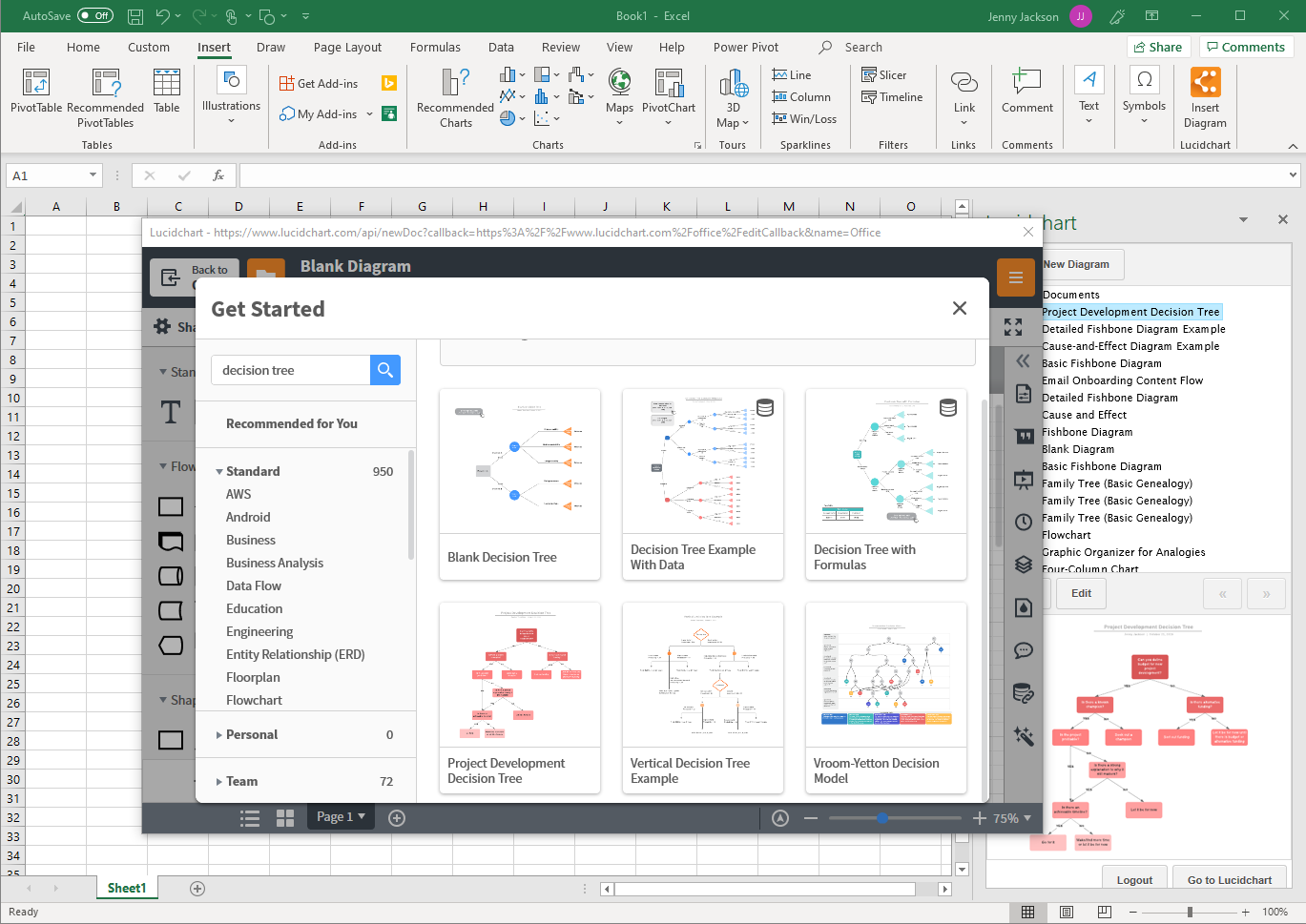Add a Slicer filter
This screenshot has width=1306, height=924.
[x=883, y=75]
